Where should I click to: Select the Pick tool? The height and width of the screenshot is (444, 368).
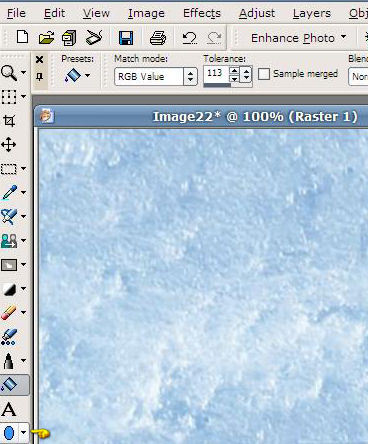point(9,97)
